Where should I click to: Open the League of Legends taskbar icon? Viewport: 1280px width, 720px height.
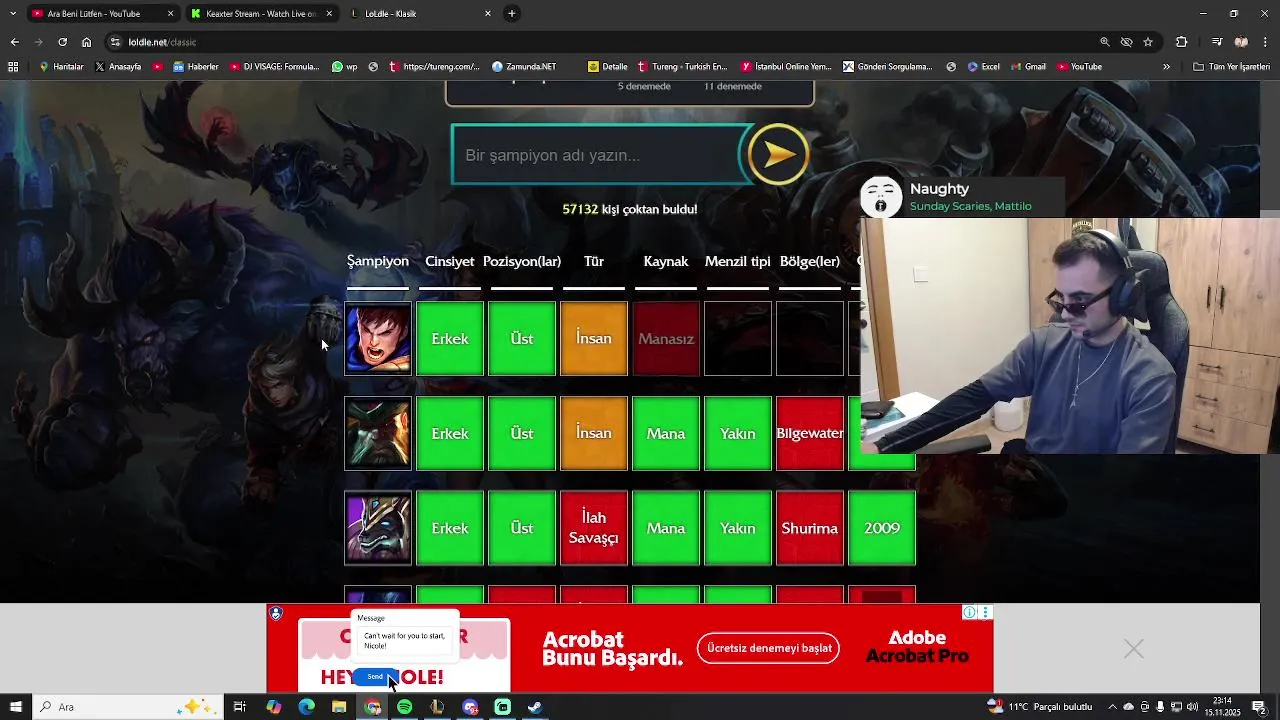437,707
